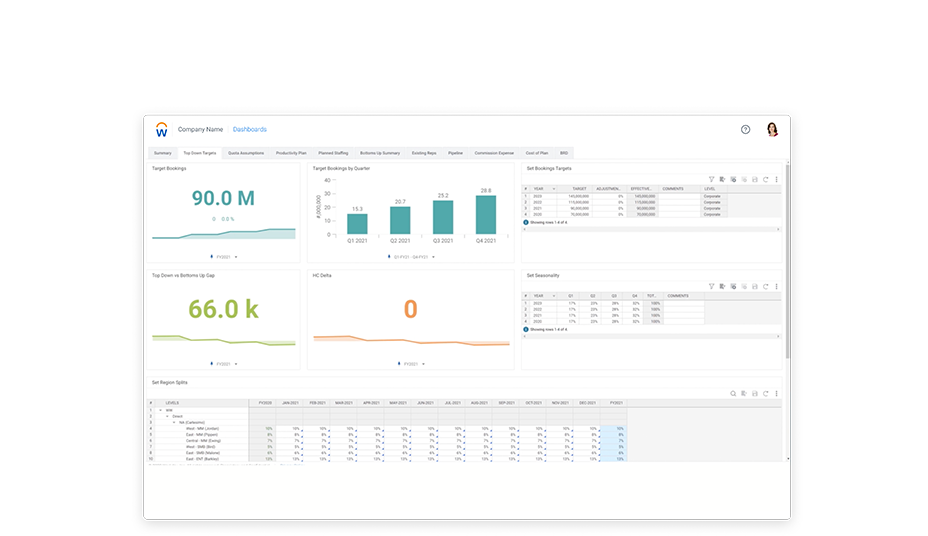The height and width of the screenshot is (536, 928).
Task: Click the 66.0 k gap value
Action: pos(223,309)
